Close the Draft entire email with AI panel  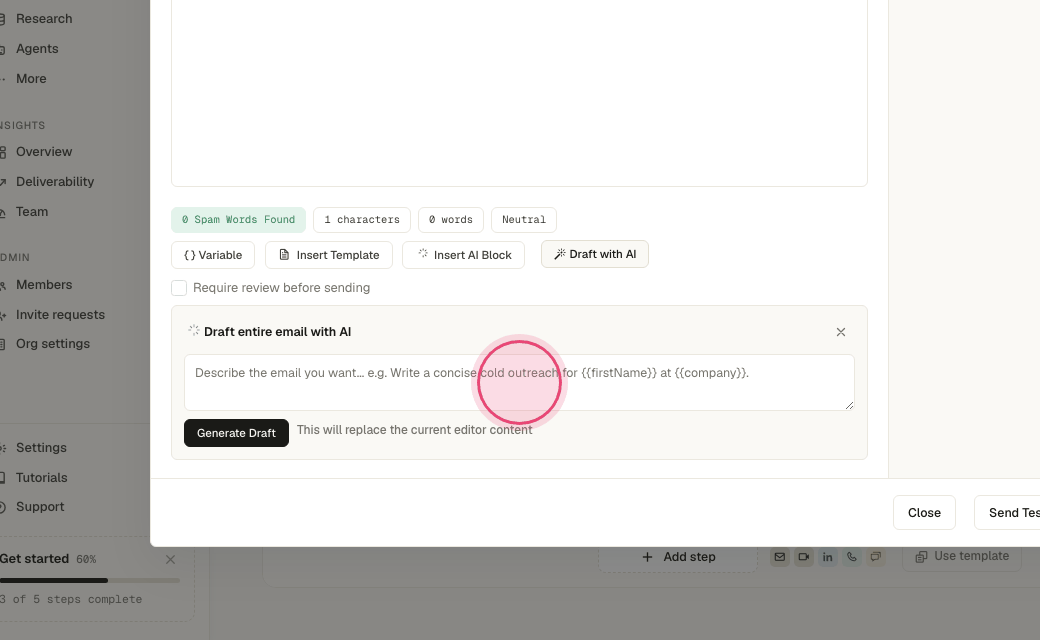click(840, 332)
